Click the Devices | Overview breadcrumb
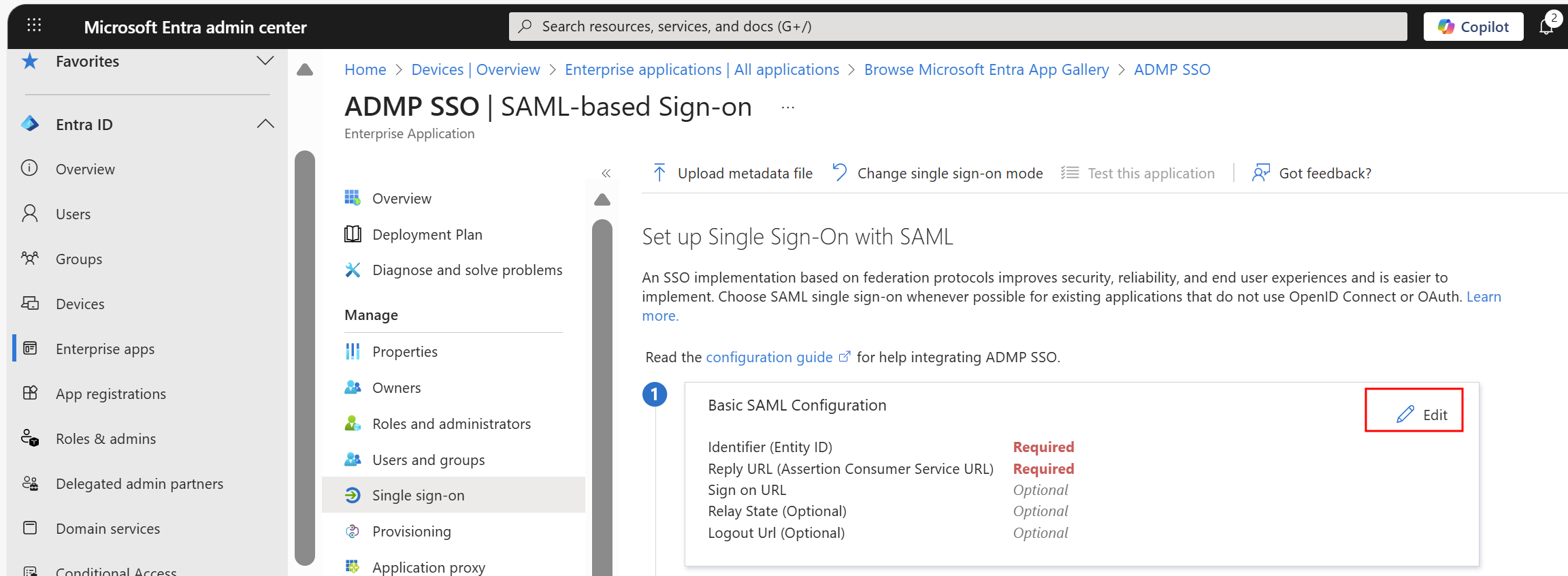 tap(476, 69)
